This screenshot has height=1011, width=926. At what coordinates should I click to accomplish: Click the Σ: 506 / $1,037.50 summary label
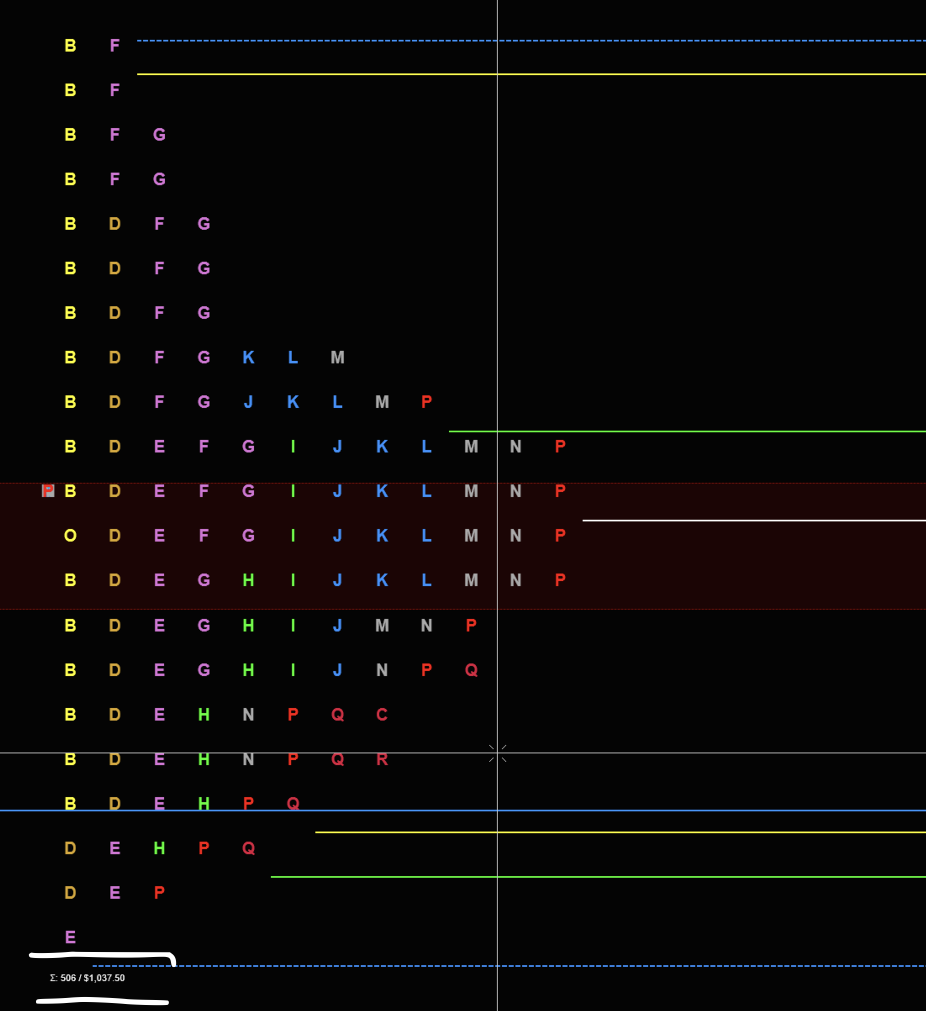[87, 978]
